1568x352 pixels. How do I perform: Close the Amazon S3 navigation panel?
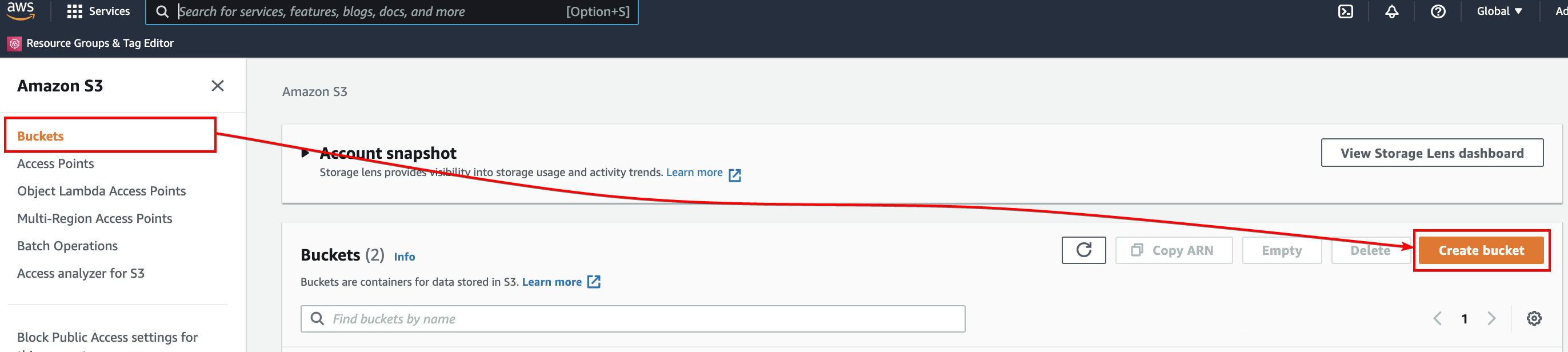click(x=217, y=86)
